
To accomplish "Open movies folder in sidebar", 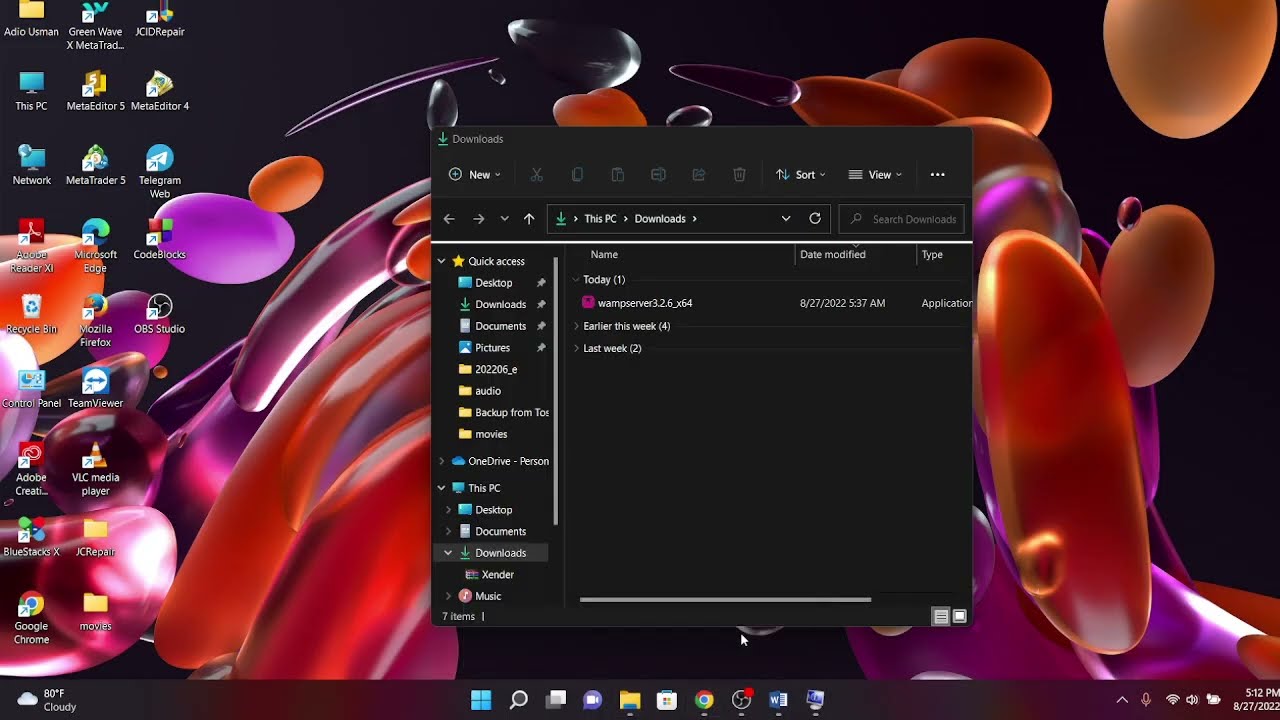I will tap(491, 434).
